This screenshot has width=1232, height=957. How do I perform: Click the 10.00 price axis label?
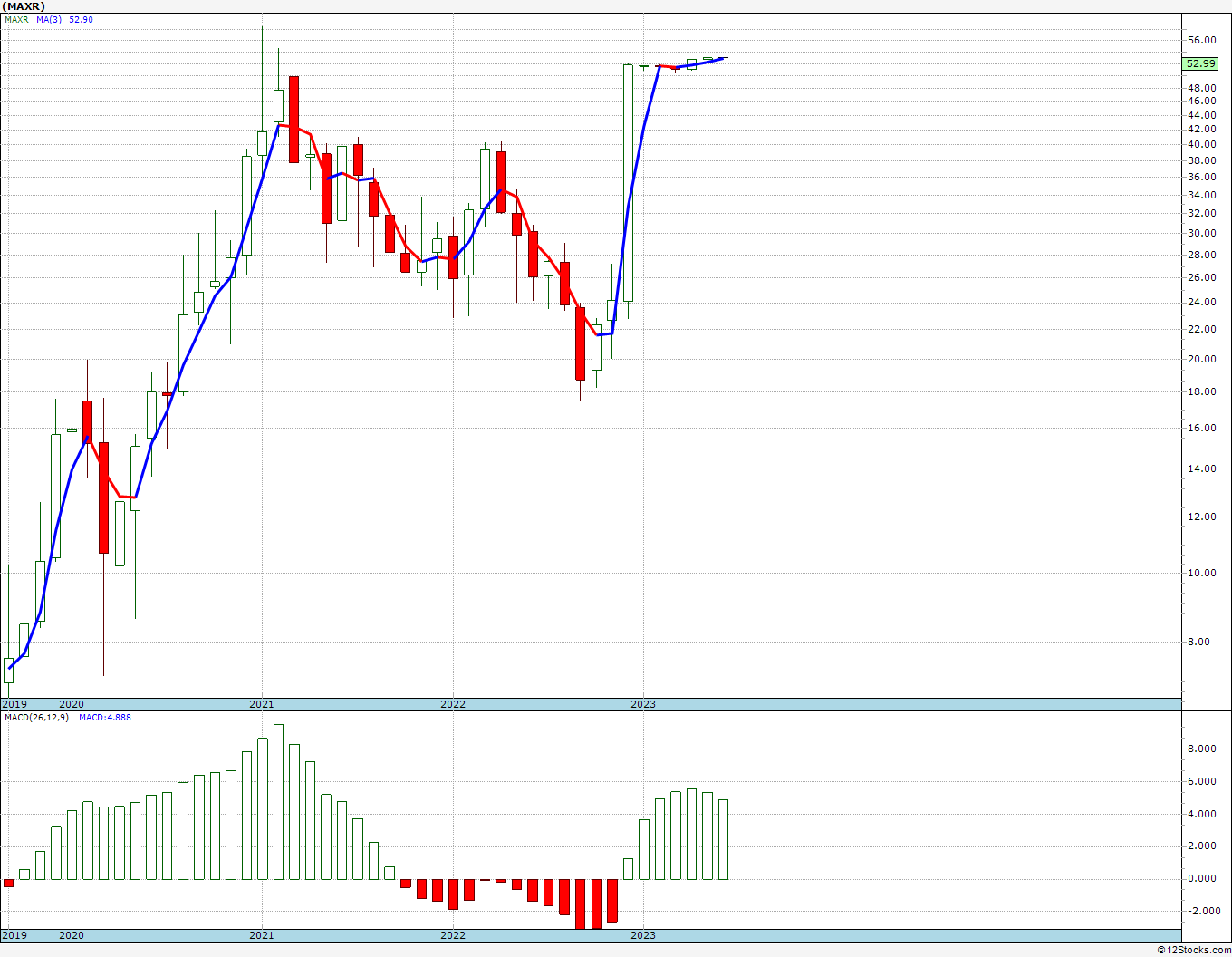tap(1202, 573)
